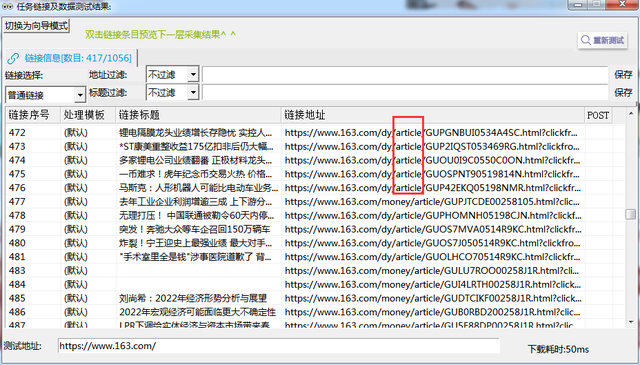The width and height of the screenshot is (640, 365).
Task: Click link address containing GUB0RBD200258J1R
Action: pos(432,312)
